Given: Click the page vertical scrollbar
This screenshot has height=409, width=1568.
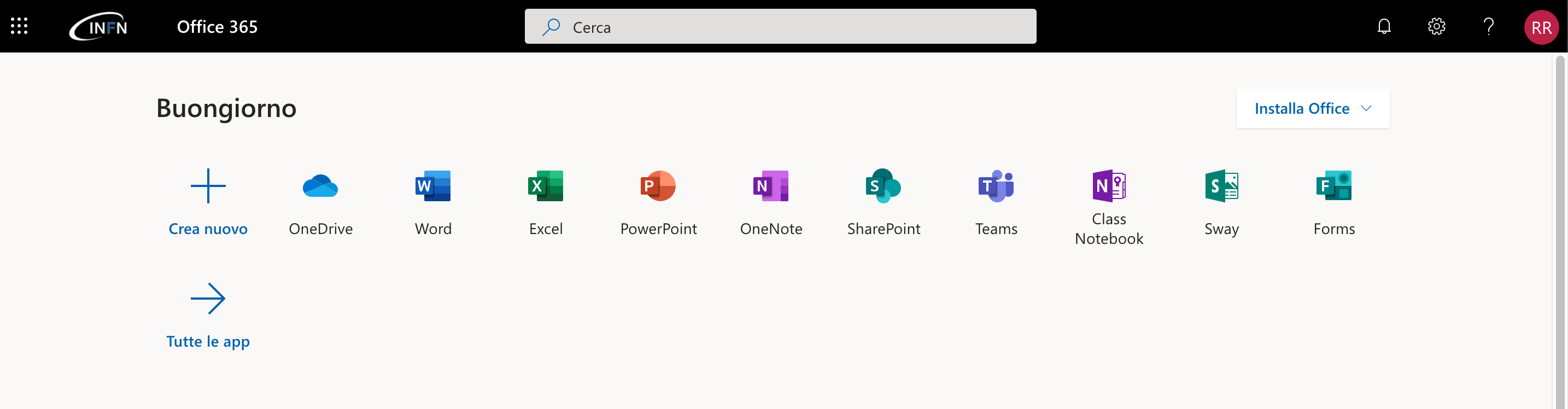Looking at the screenshot, I should tap(1559, 231).
